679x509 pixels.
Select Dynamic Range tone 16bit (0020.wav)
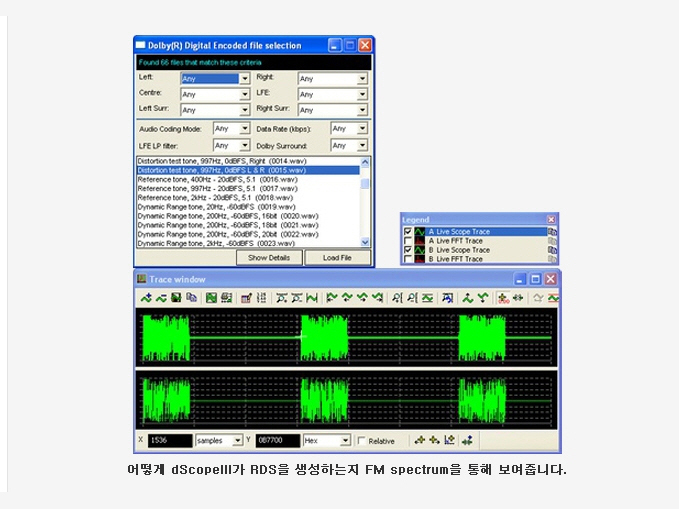click(248, 216)
